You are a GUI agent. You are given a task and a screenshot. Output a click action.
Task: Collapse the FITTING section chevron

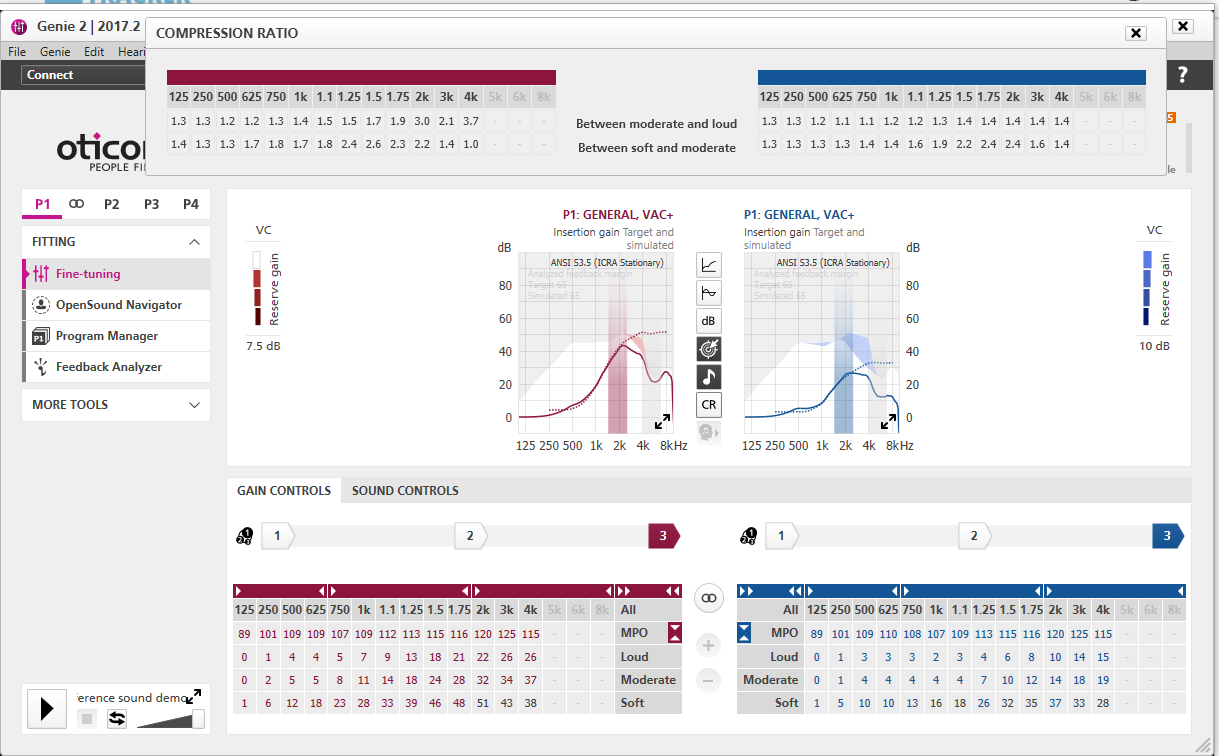click(194, 242)
